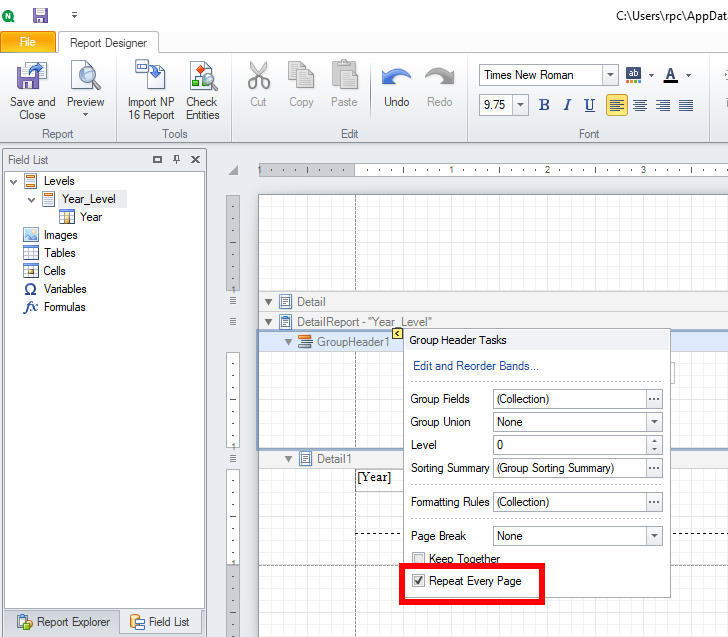The image size is (728, 637).
Task: Toggle Field List auto-hide pin
Action: click(176, 160)
